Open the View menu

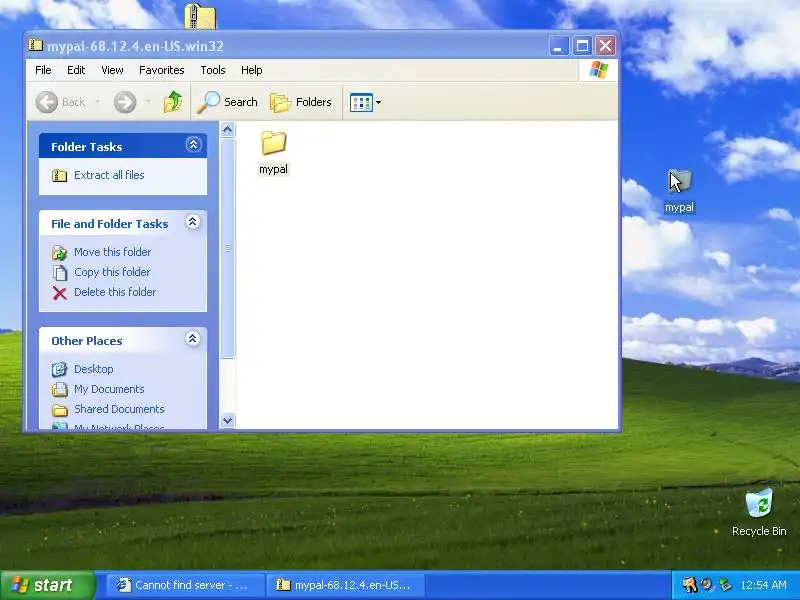(x=112, y=70)
